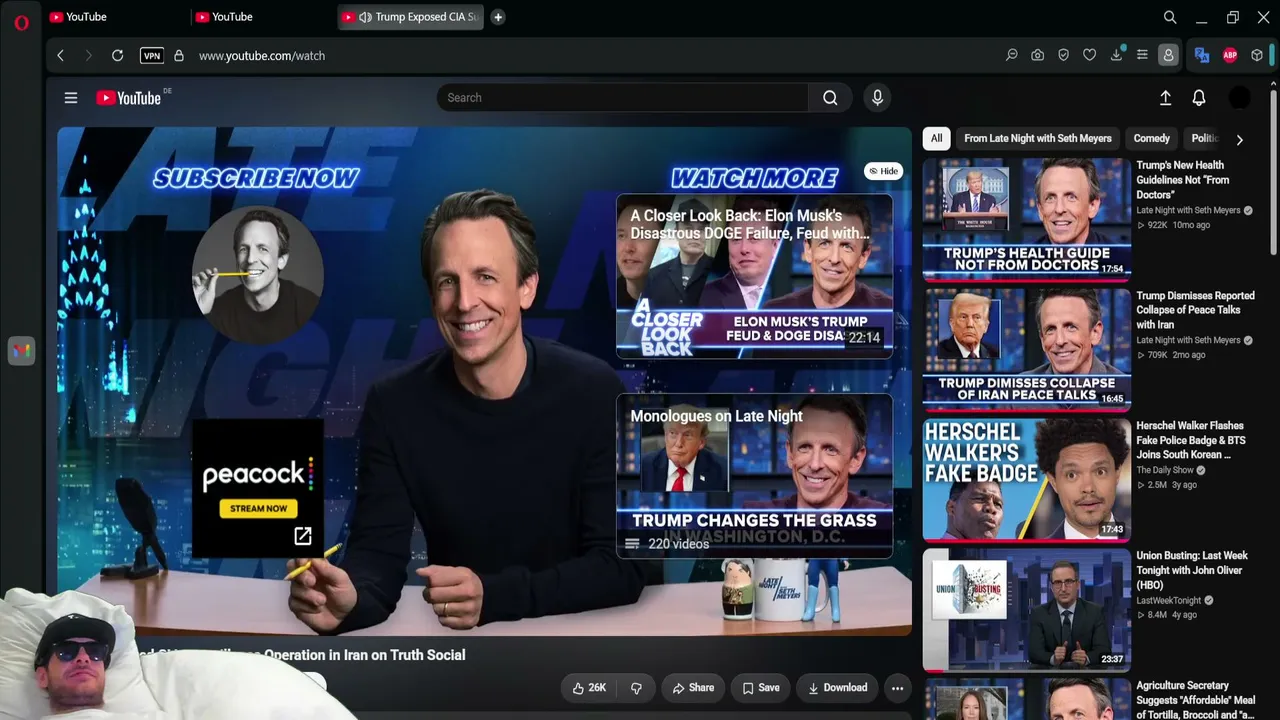Screen dimensions: 1280x720
Task: Open the ABP ad blocker extension
Action: pyautogui.click(x=1230, y=56)
